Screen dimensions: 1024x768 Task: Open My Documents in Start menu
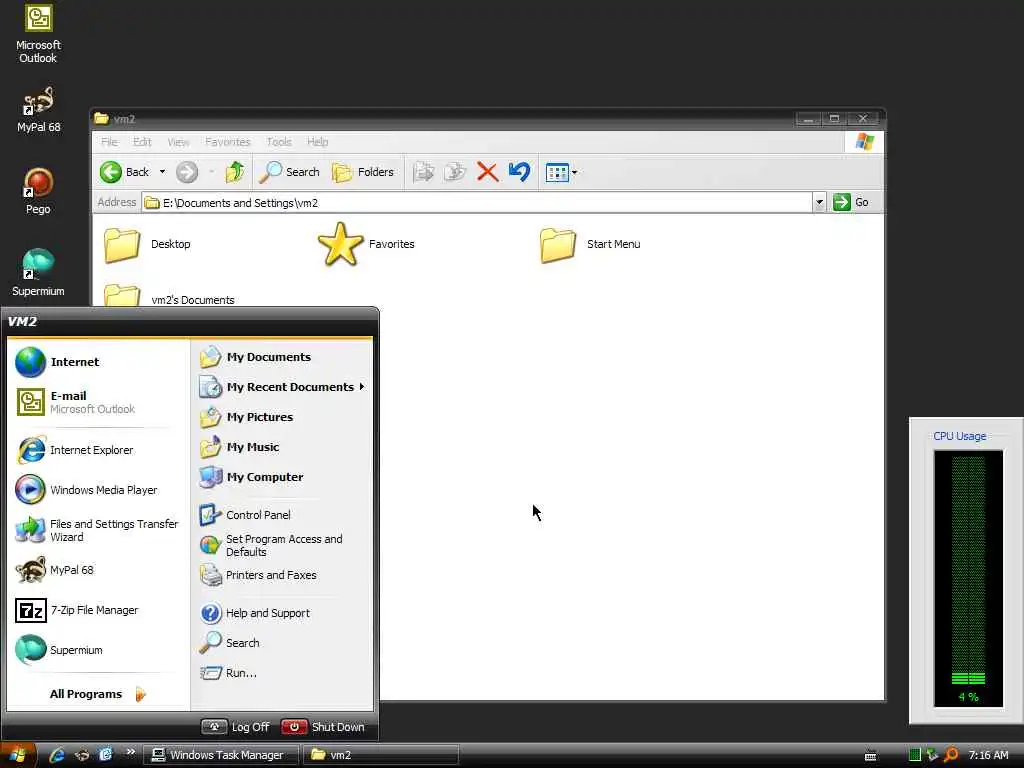point(281,357)
